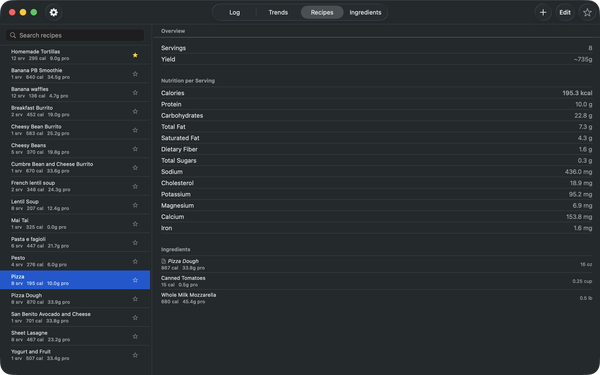The height and width of the screenshot is (375, 600).
Task: Select the highlighted Pizza recipe row
Action: point(75,280)
